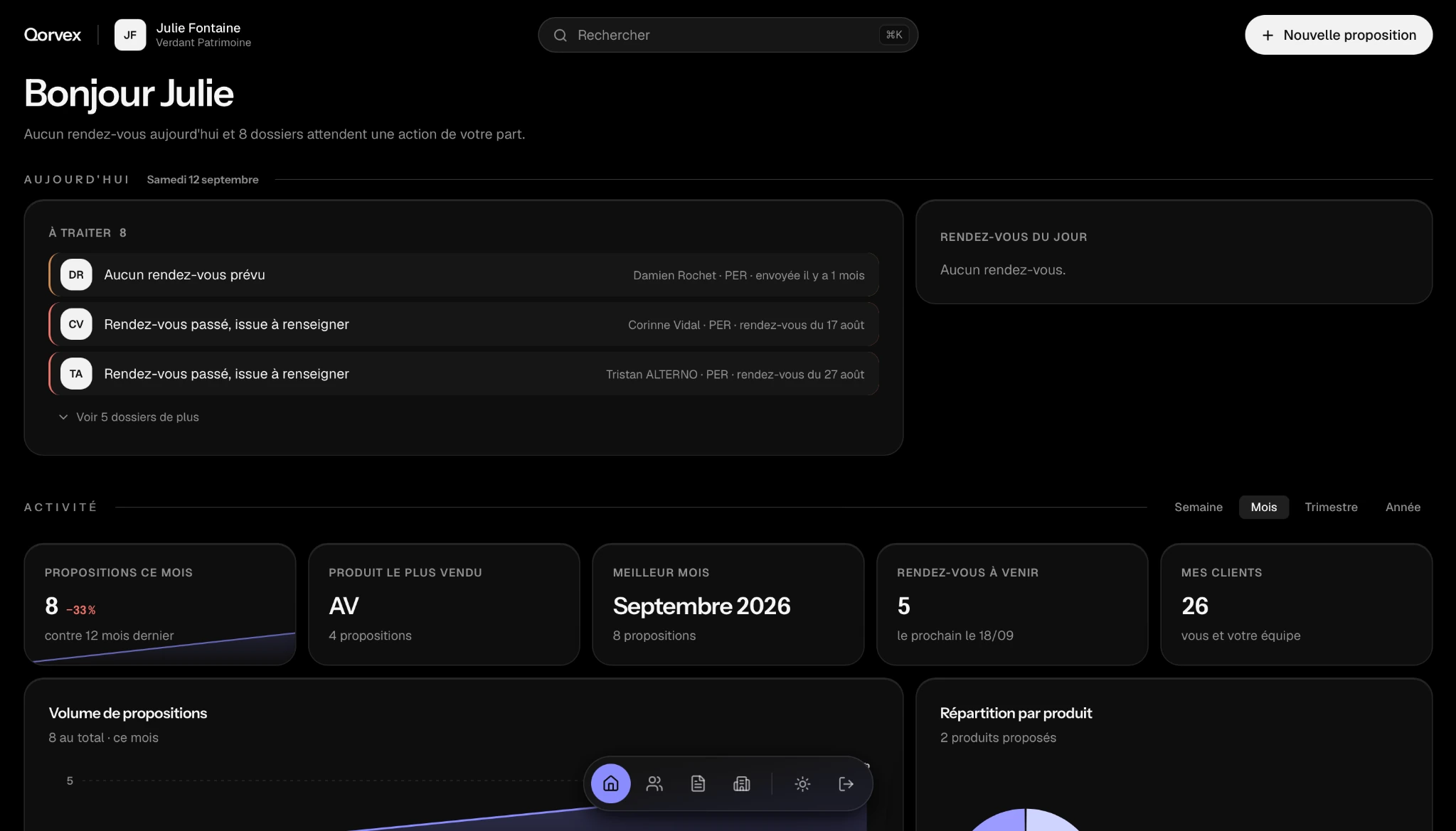Click the Qorvex logo
Screen dimensions: 1456x831
pos(53,35)
